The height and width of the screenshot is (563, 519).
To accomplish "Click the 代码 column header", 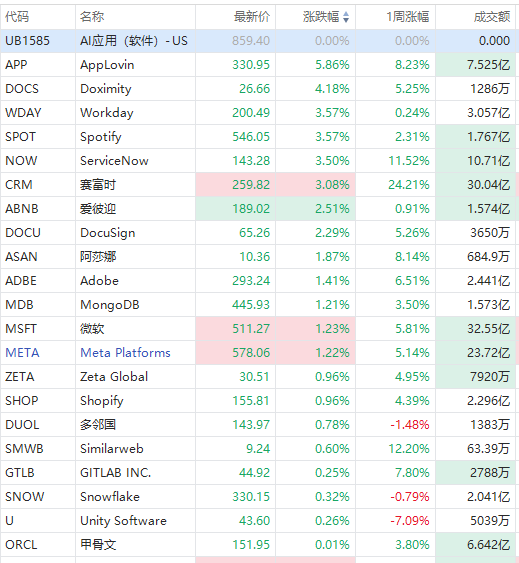I will (17, 17).
